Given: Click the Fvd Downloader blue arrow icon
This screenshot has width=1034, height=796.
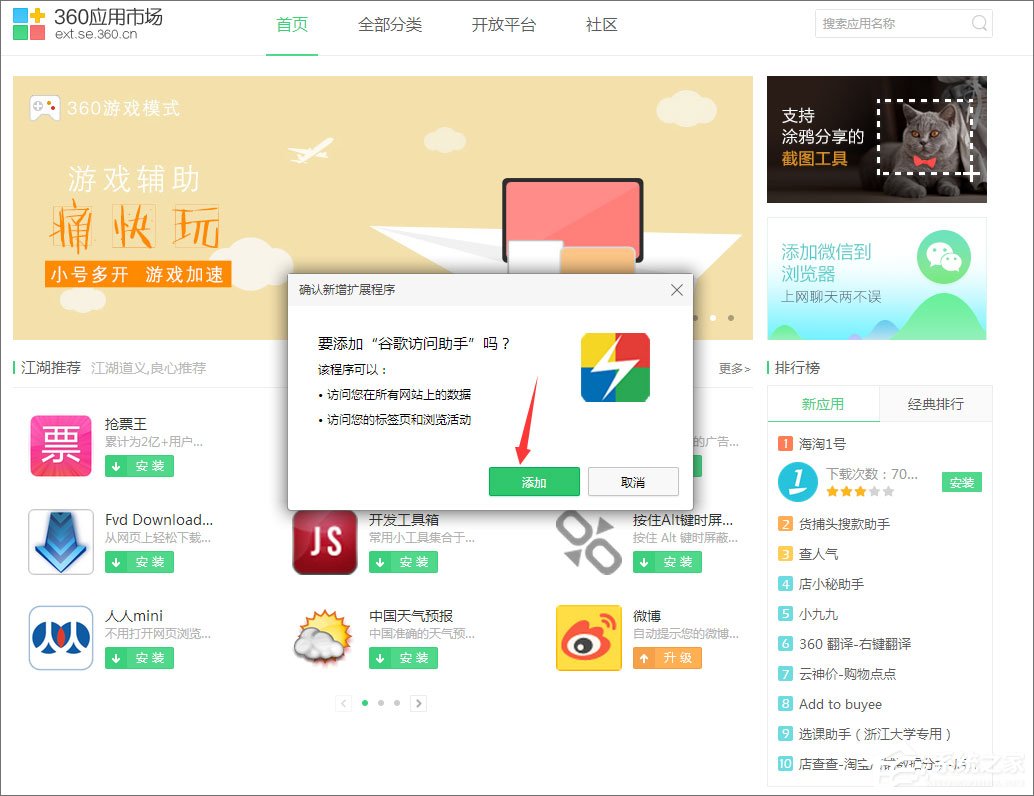Looking at the screenshot, I should (x=60, y=540).
